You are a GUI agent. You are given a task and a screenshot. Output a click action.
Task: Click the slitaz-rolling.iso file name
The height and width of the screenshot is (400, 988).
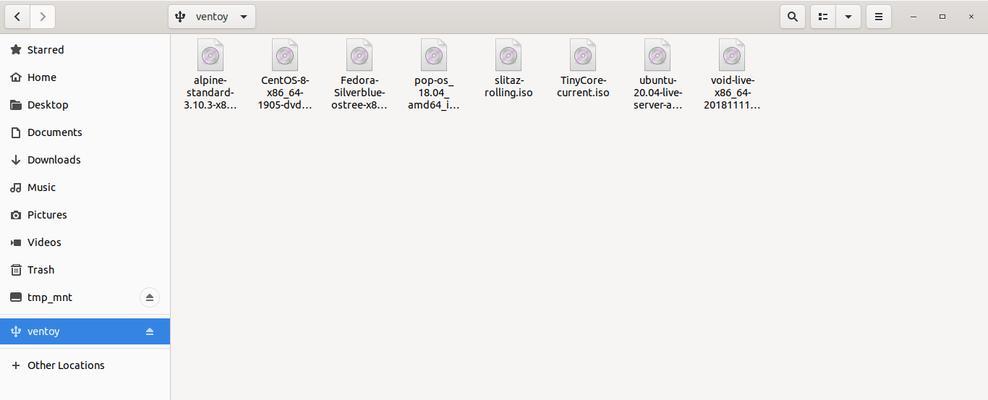pyautogui.click(x=508, y=87)
